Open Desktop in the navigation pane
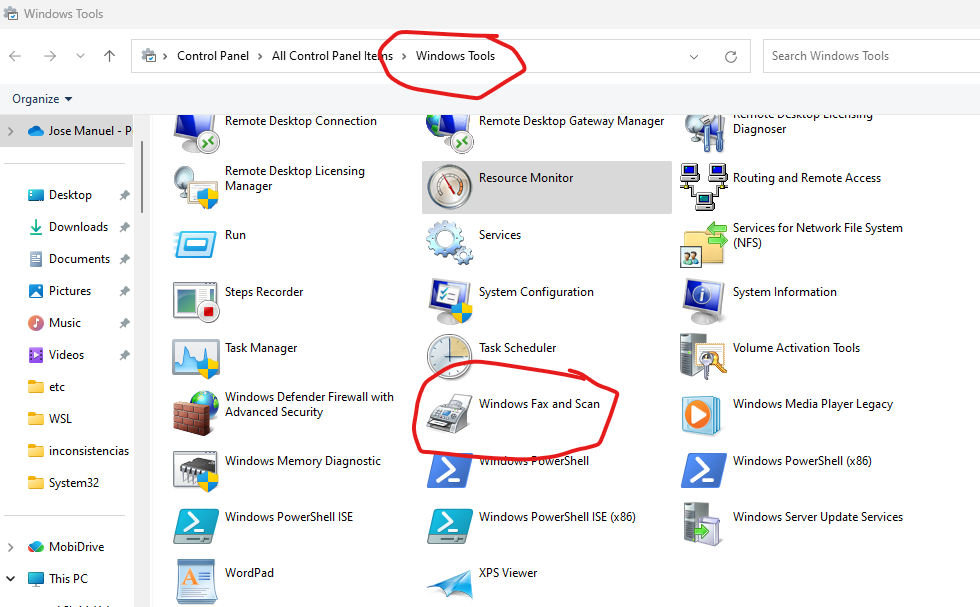 70,195
